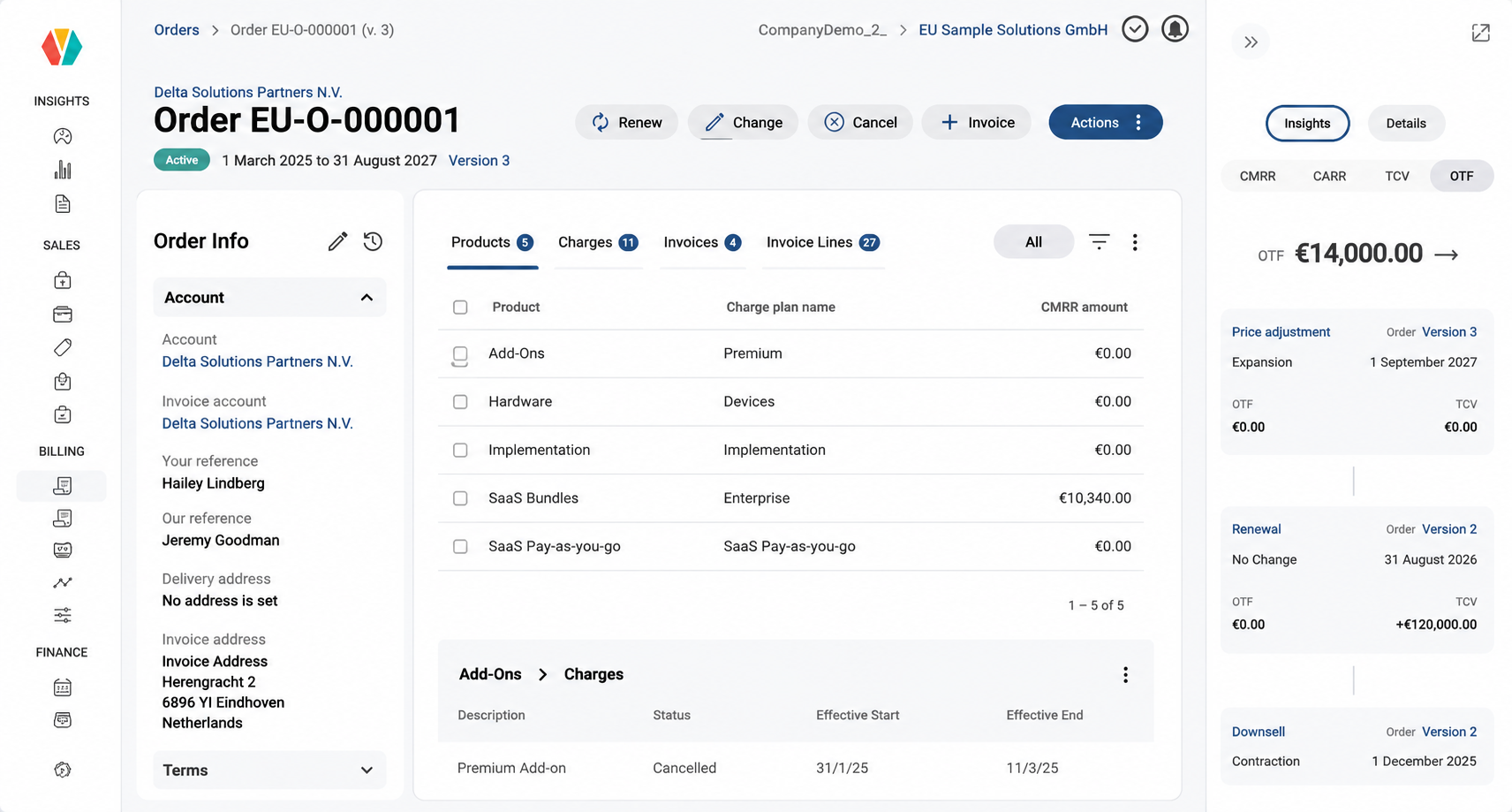Switch to the Invoice Lines tab
Viewport: 1512px width, 812px height.
(x=823, y=243)
